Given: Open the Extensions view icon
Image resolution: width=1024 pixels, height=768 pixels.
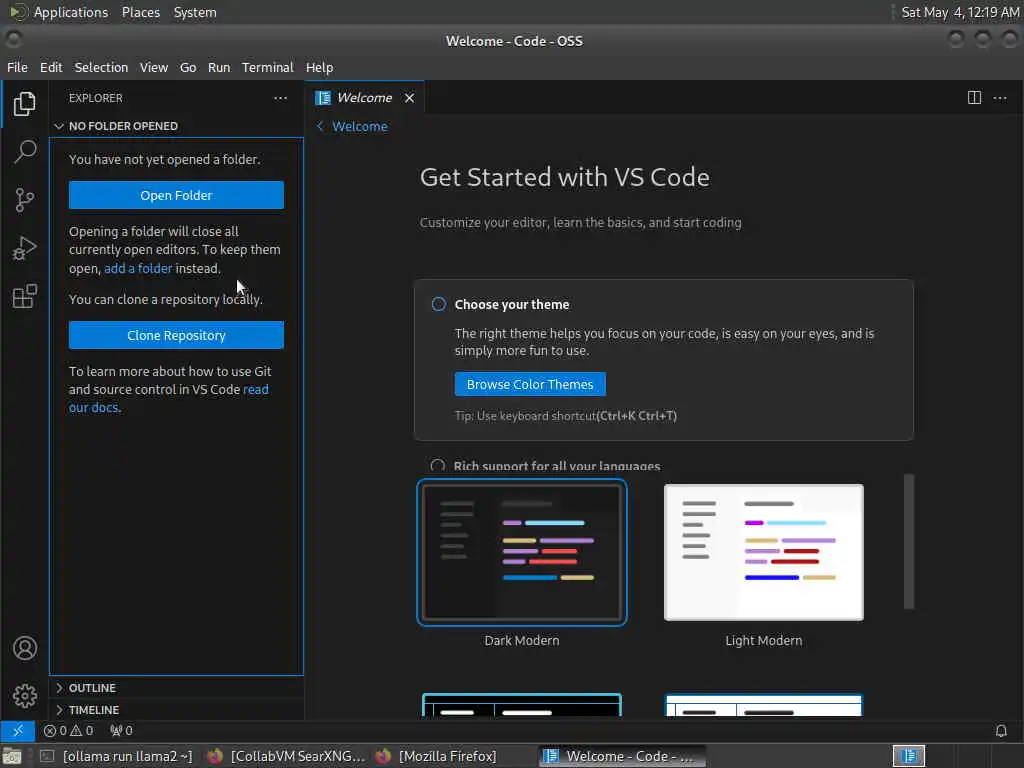Looking at the screenshot, I should (x=24, y=296).
